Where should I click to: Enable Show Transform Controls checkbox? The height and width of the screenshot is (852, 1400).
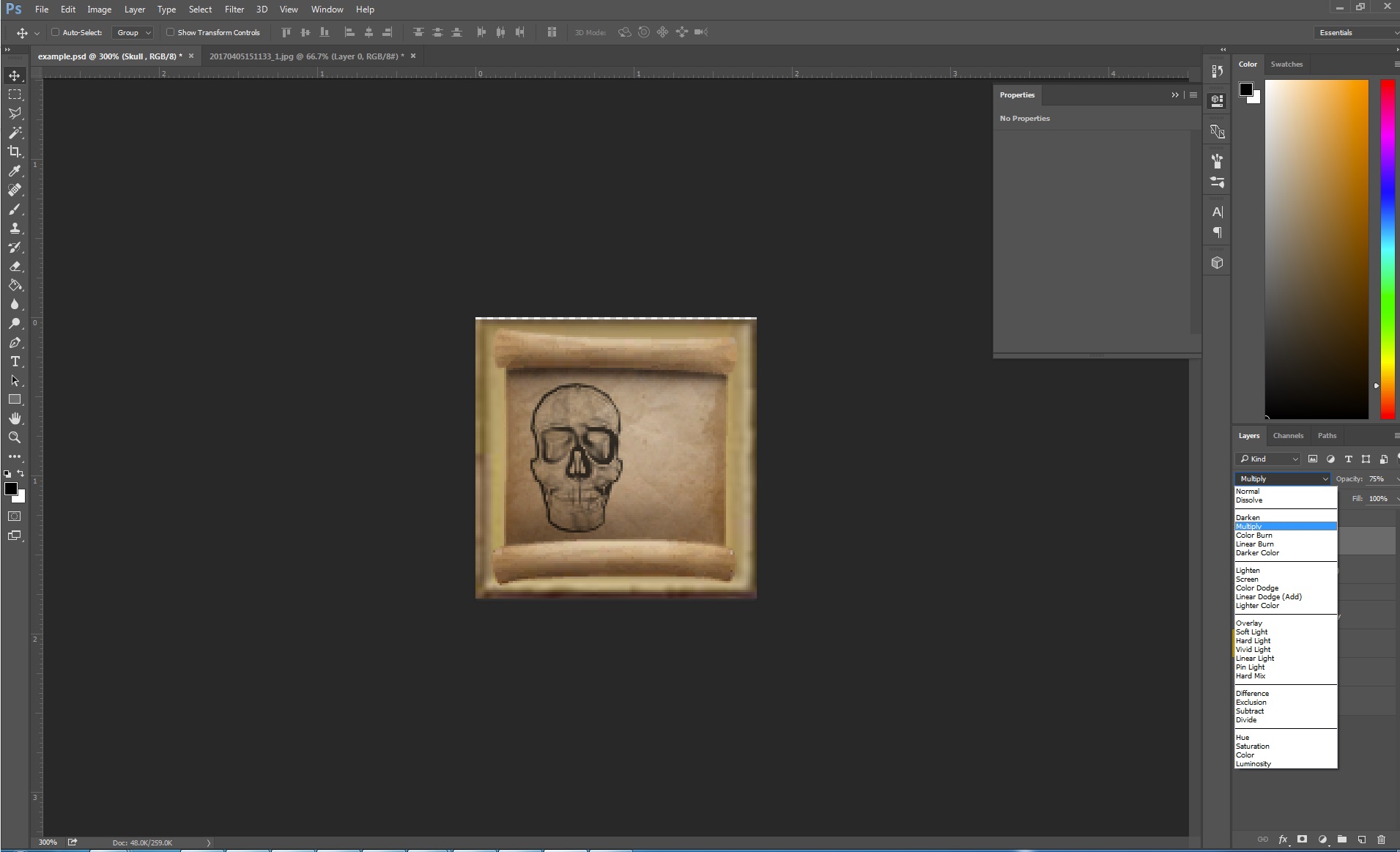pos(170,32)
